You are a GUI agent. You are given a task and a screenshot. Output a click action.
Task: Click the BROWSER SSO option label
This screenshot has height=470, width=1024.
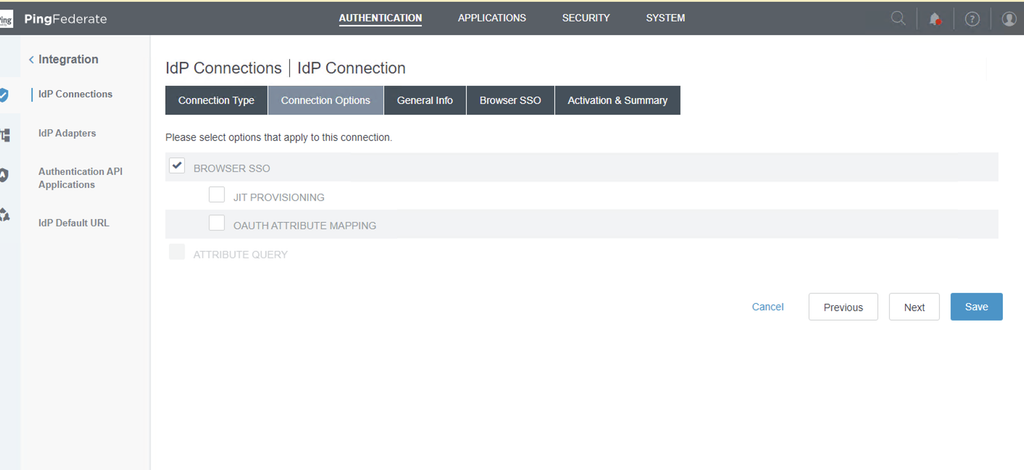pos(232,168)
